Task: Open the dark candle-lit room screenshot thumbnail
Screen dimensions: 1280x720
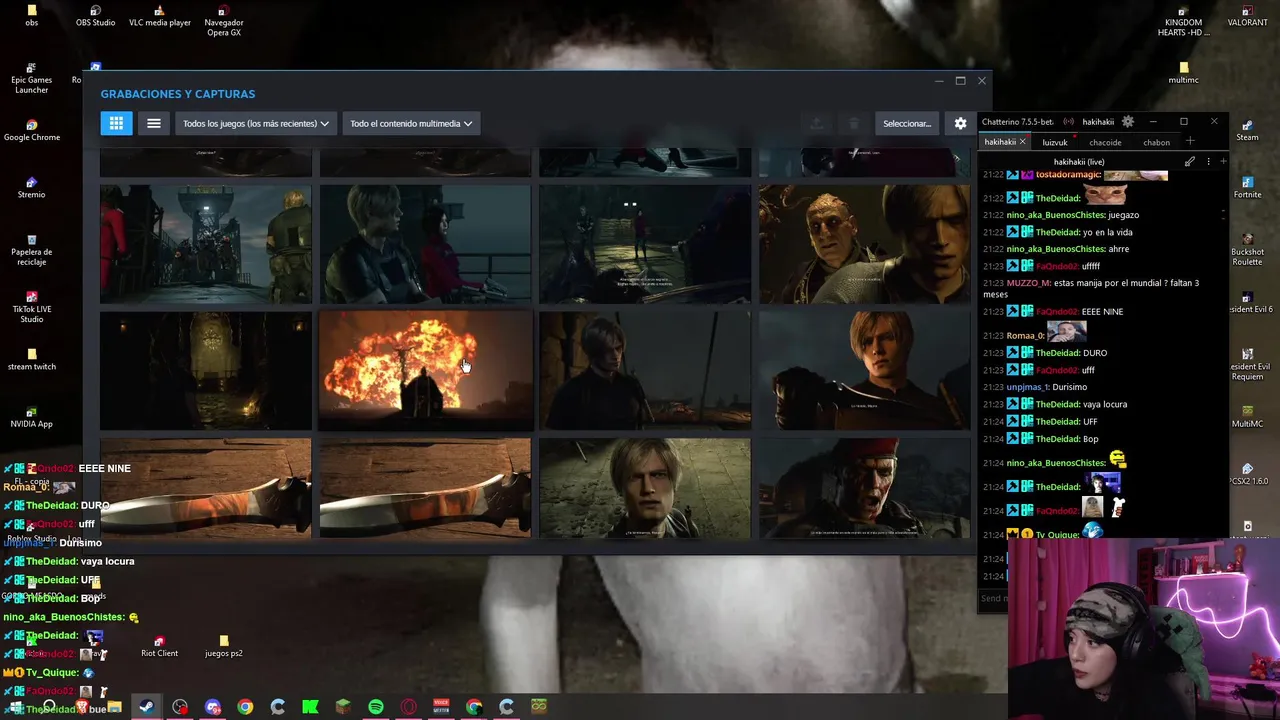Action: click(x=205, y=371)
